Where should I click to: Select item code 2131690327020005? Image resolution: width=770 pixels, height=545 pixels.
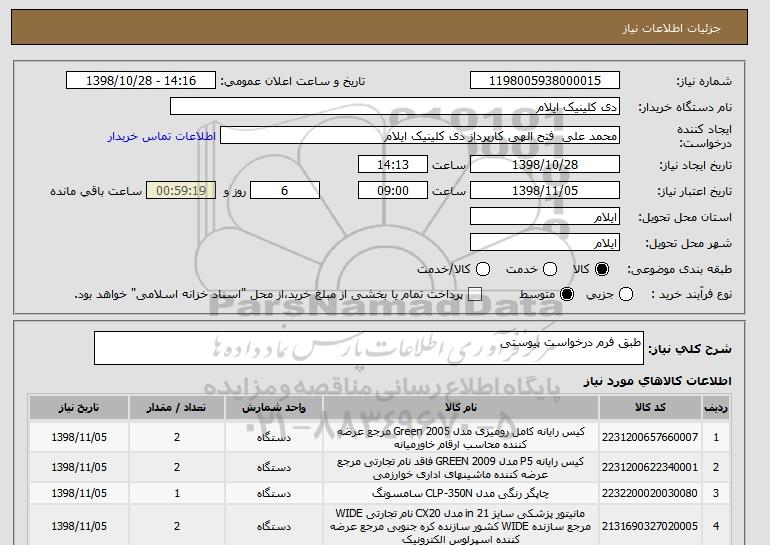[650, 526]
